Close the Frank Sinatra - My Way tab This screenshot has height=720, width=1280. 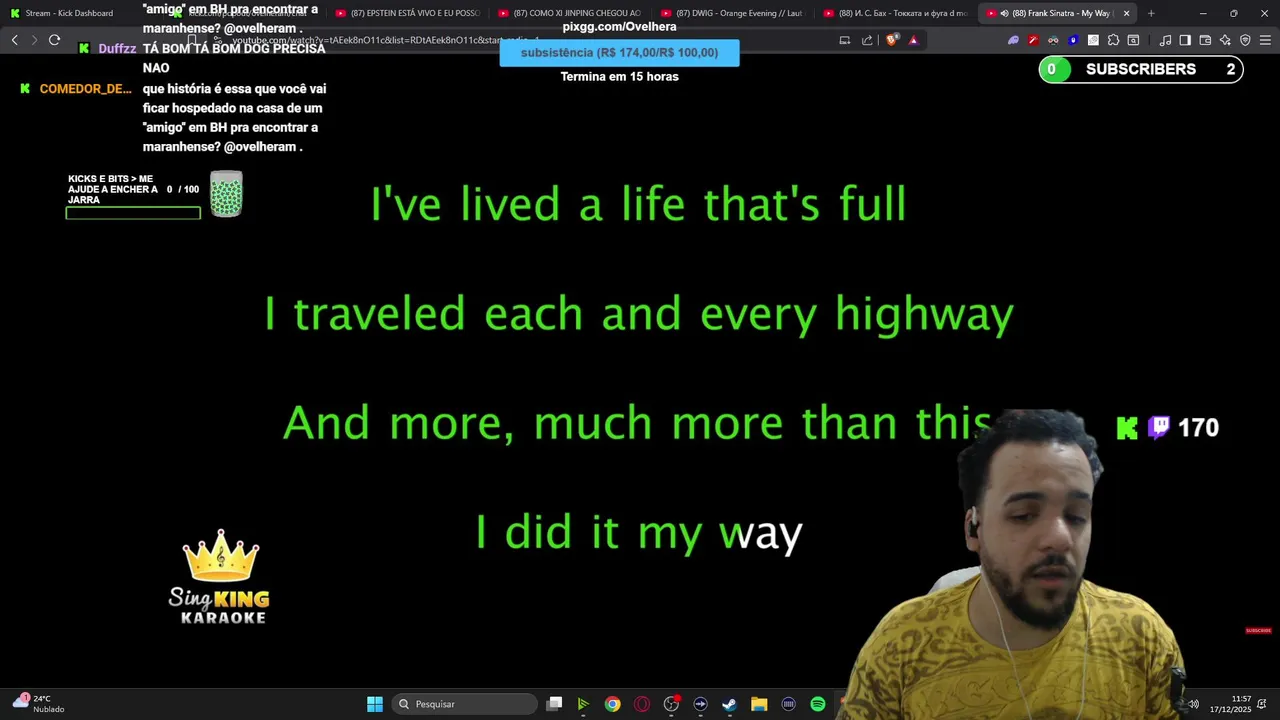point(1126,13)
